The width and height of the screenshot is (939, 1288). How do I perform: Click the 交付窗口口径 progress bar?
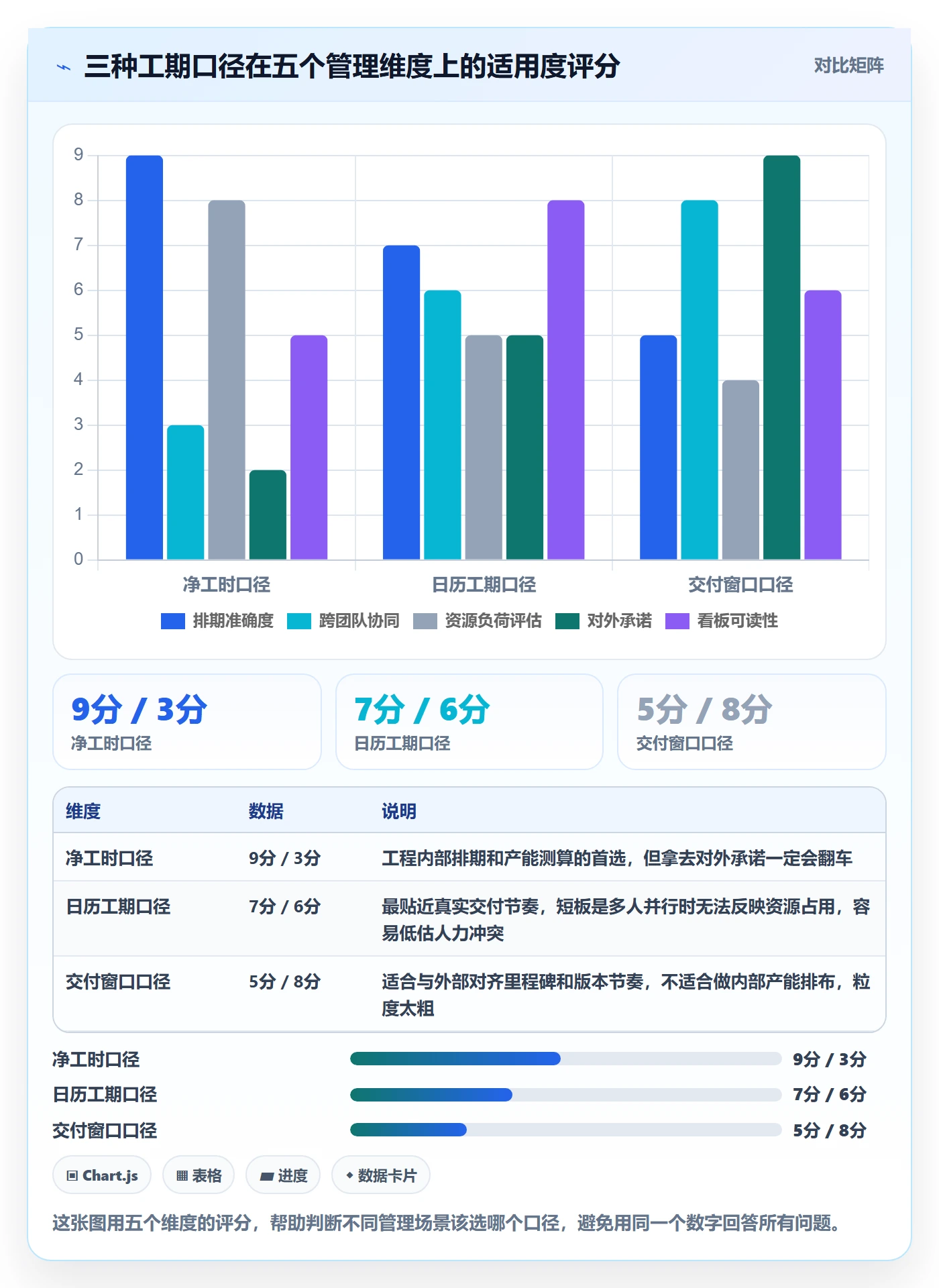[565, 1130]
